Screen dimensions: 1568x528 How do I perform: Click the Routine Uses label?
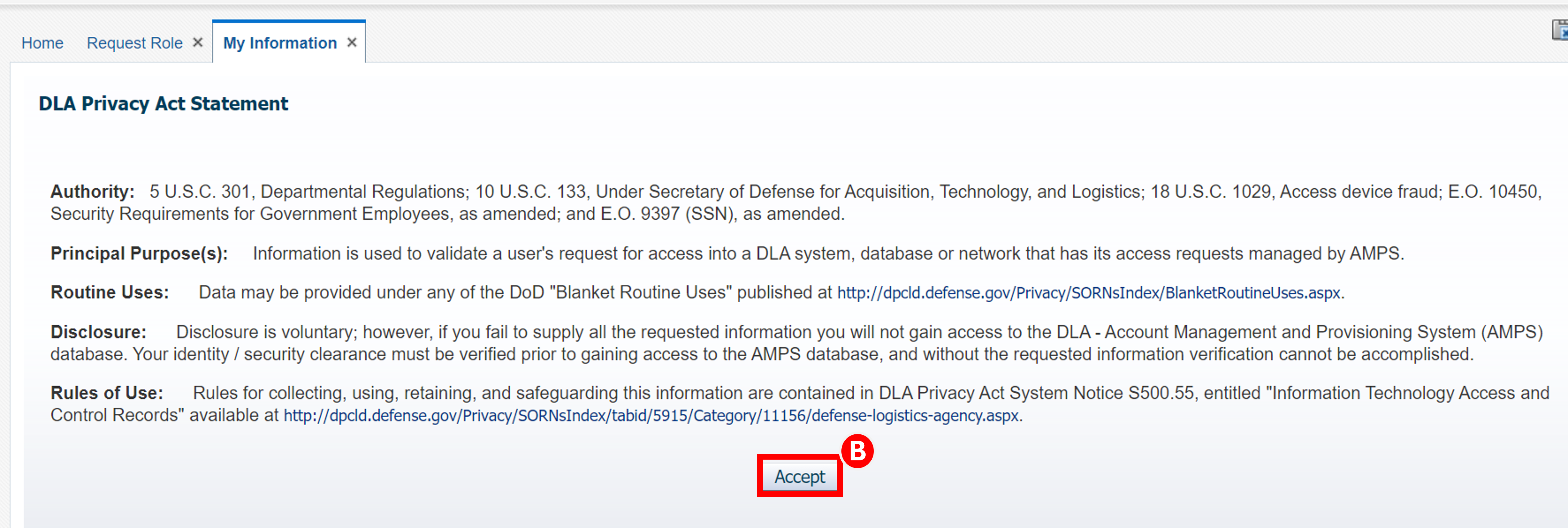click(x=109, y=292)
